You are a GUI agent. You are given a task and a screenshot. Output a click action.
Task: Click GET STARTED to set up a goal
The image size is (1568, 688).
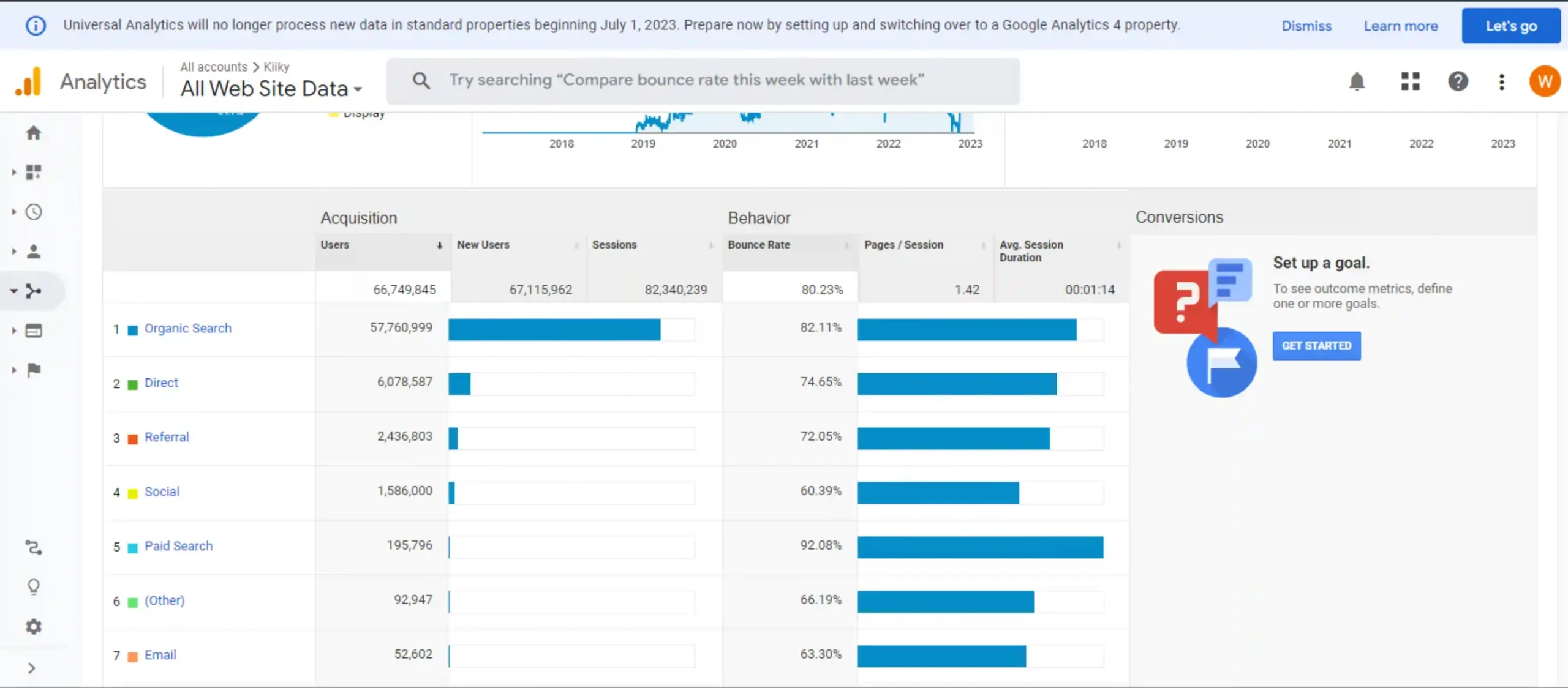tap(1316, 346)
